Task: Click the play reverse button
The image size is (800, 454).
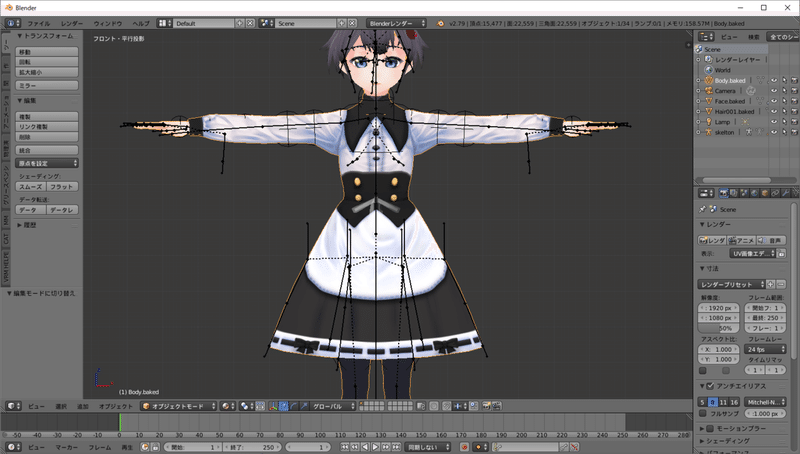Action: (365, 447)
